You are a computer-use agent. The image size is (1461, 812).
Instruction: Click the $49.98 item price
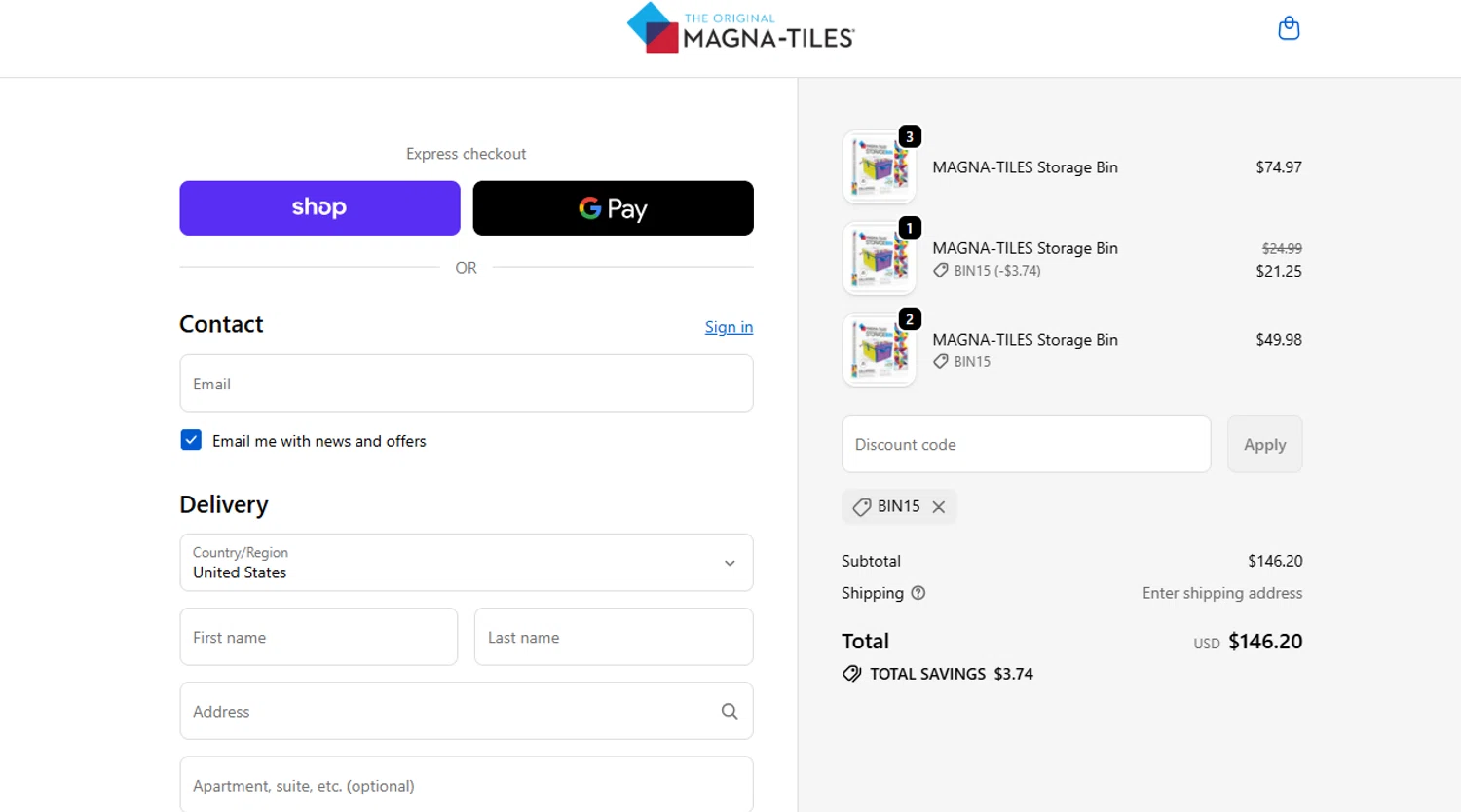click(1279, 340)
